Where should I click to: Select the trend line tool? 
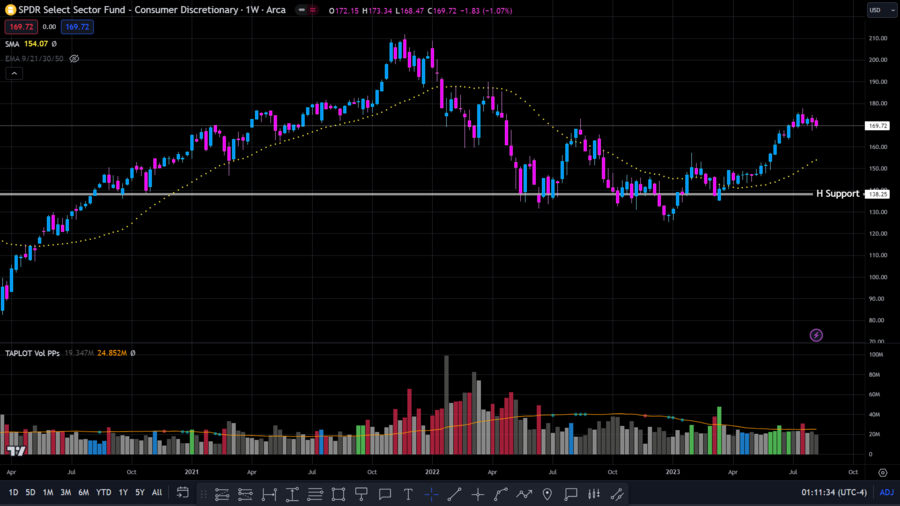(x=454, y=494)
